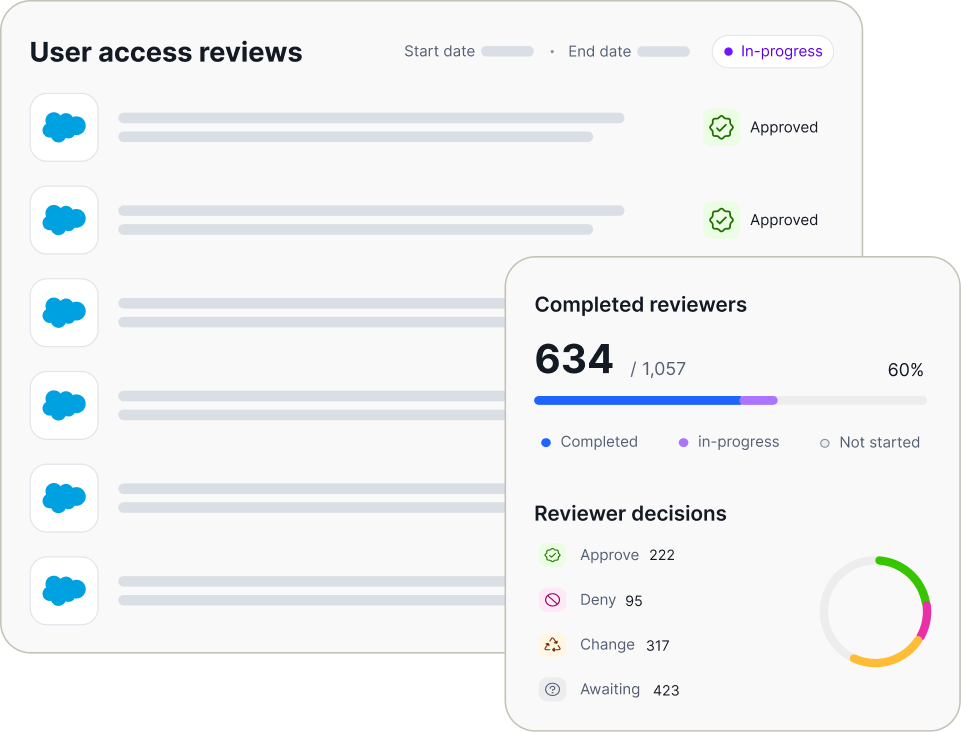Click the Salesforce icon in the fifth review row
961x732 pixels.
coord(64,498)
